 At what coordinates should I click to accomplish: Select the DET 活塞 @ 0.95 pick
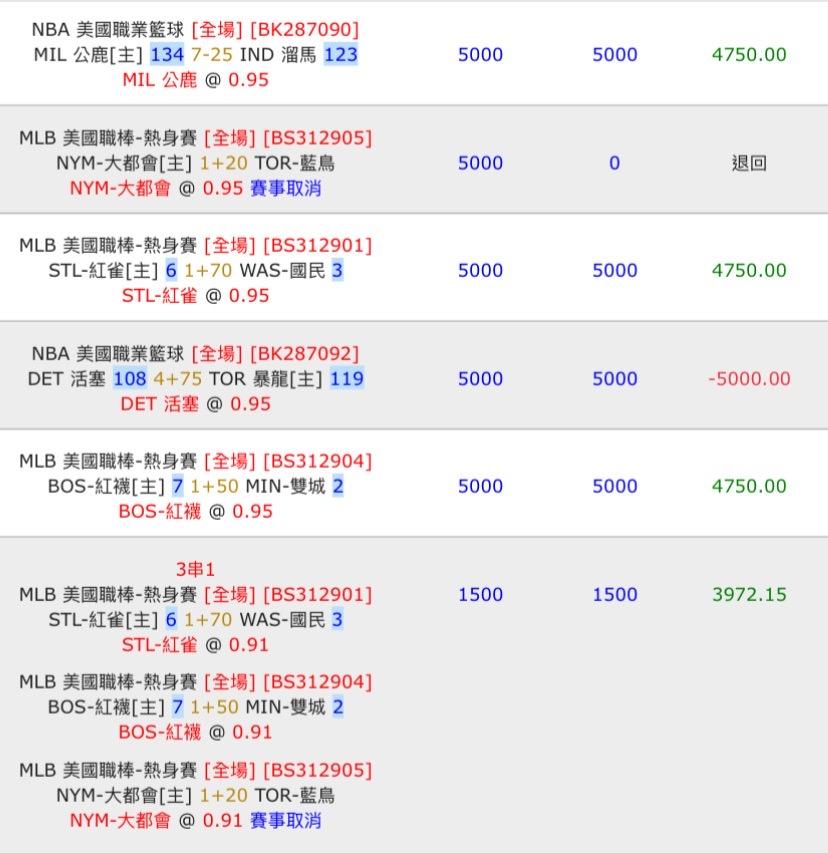(195, 404)
